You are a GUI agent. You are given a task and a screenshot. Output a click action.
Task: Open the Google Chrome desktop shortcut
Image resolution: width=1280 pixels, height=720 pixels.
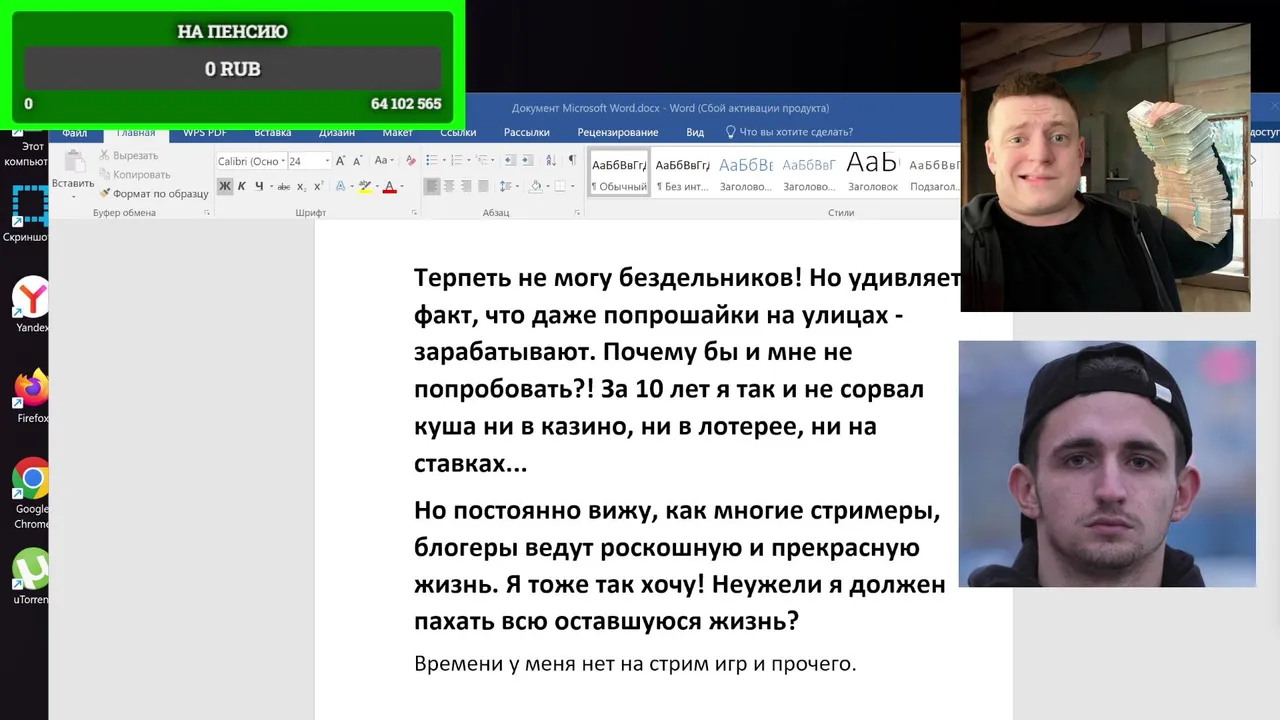[x=32, y=492]
